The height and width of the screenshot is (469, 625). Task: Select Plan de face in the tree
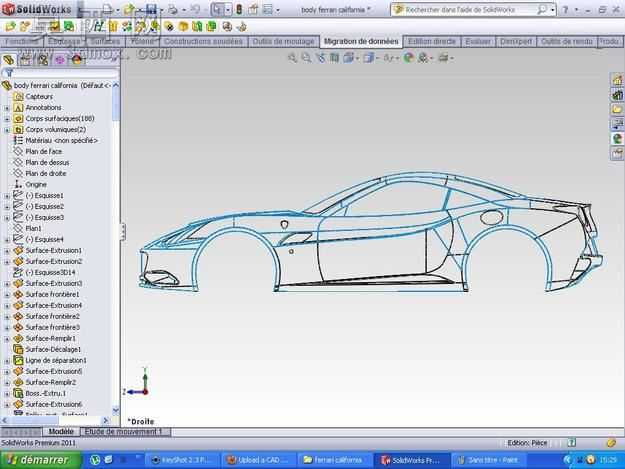(x=43, y=152)
